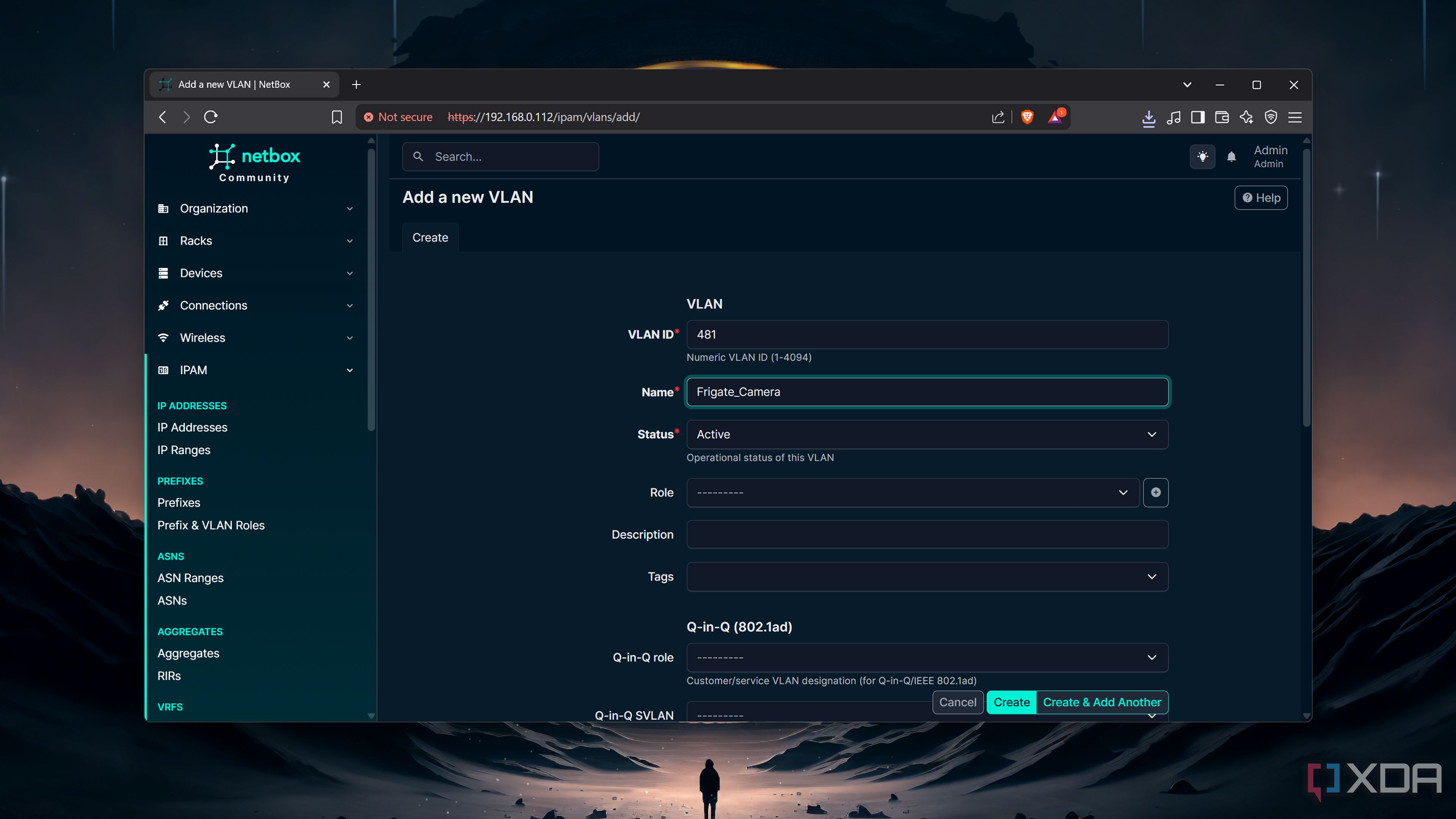Go back to previous page
This screenshot has height=819, width=1456.
163,117
